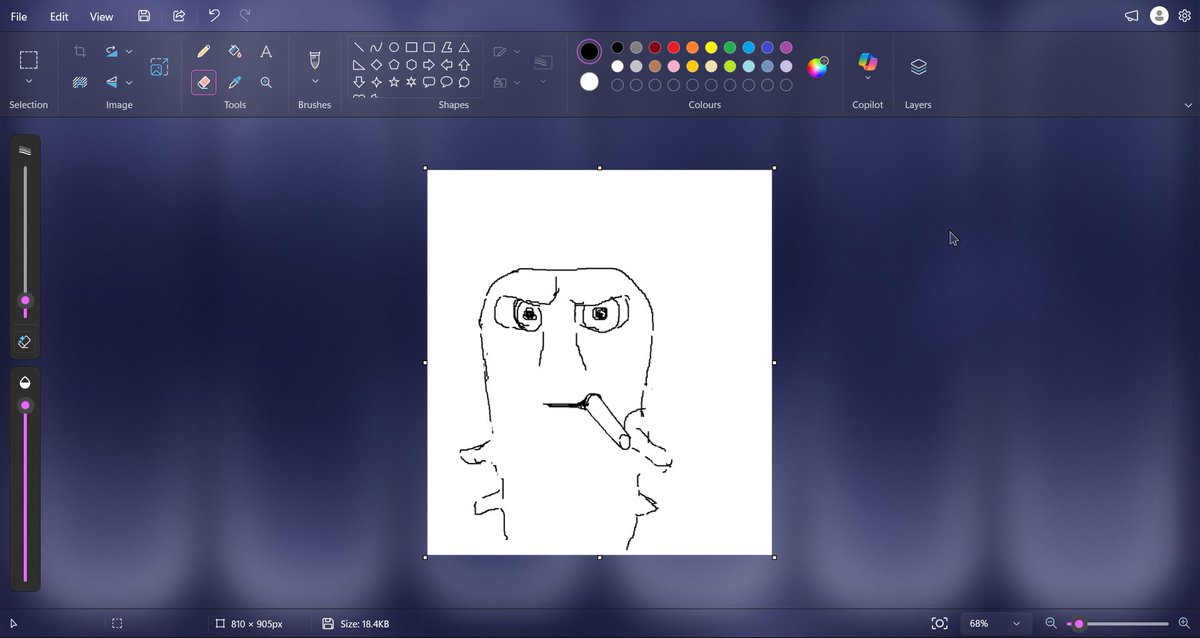Image resolution: width=1200 pixels, height=638 pixels.
Task: Select the Magnifier tool
Action: pos(266,82)
